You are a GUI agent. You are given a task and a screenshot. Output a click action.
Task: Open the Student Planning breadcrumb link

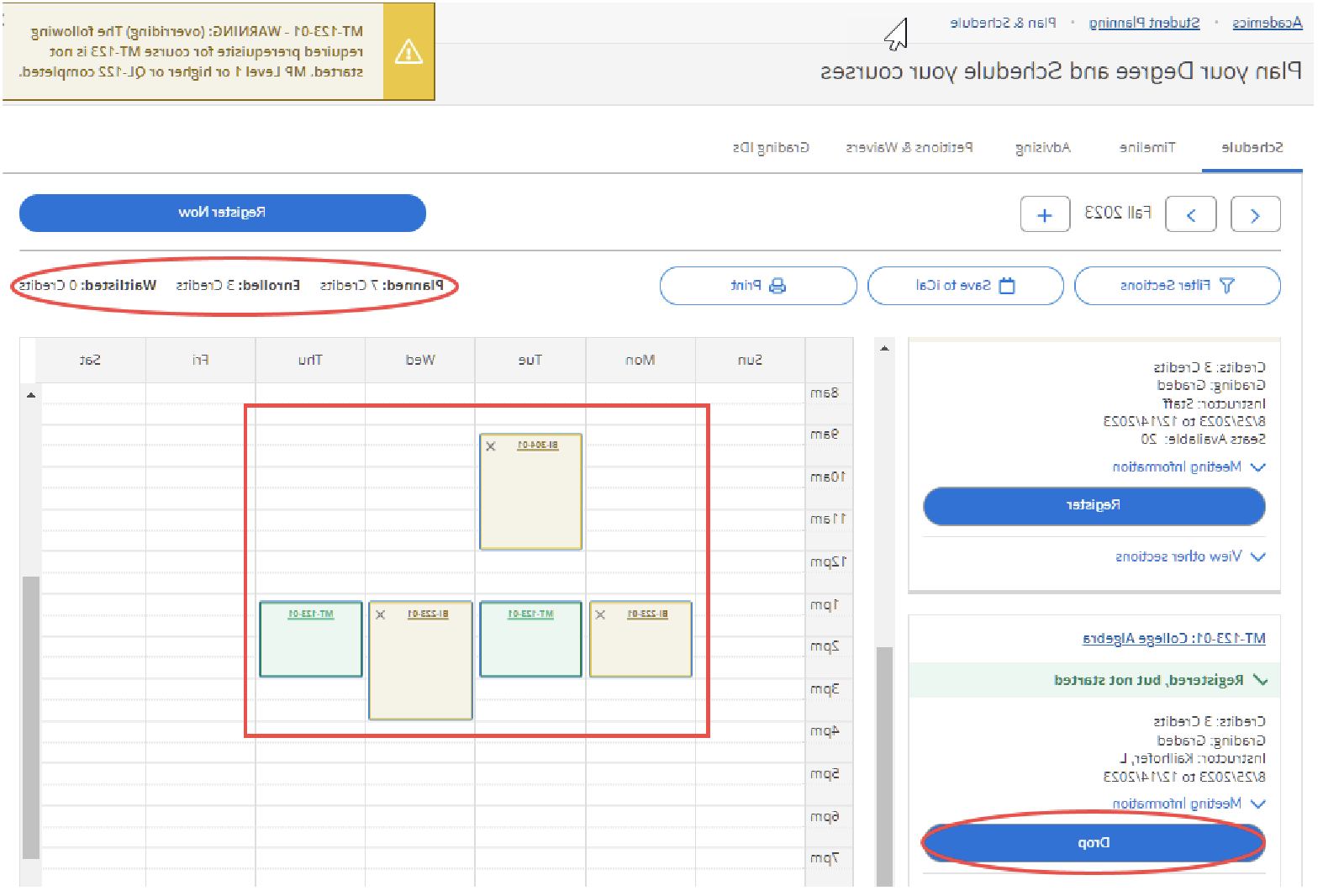(1144, 23)
